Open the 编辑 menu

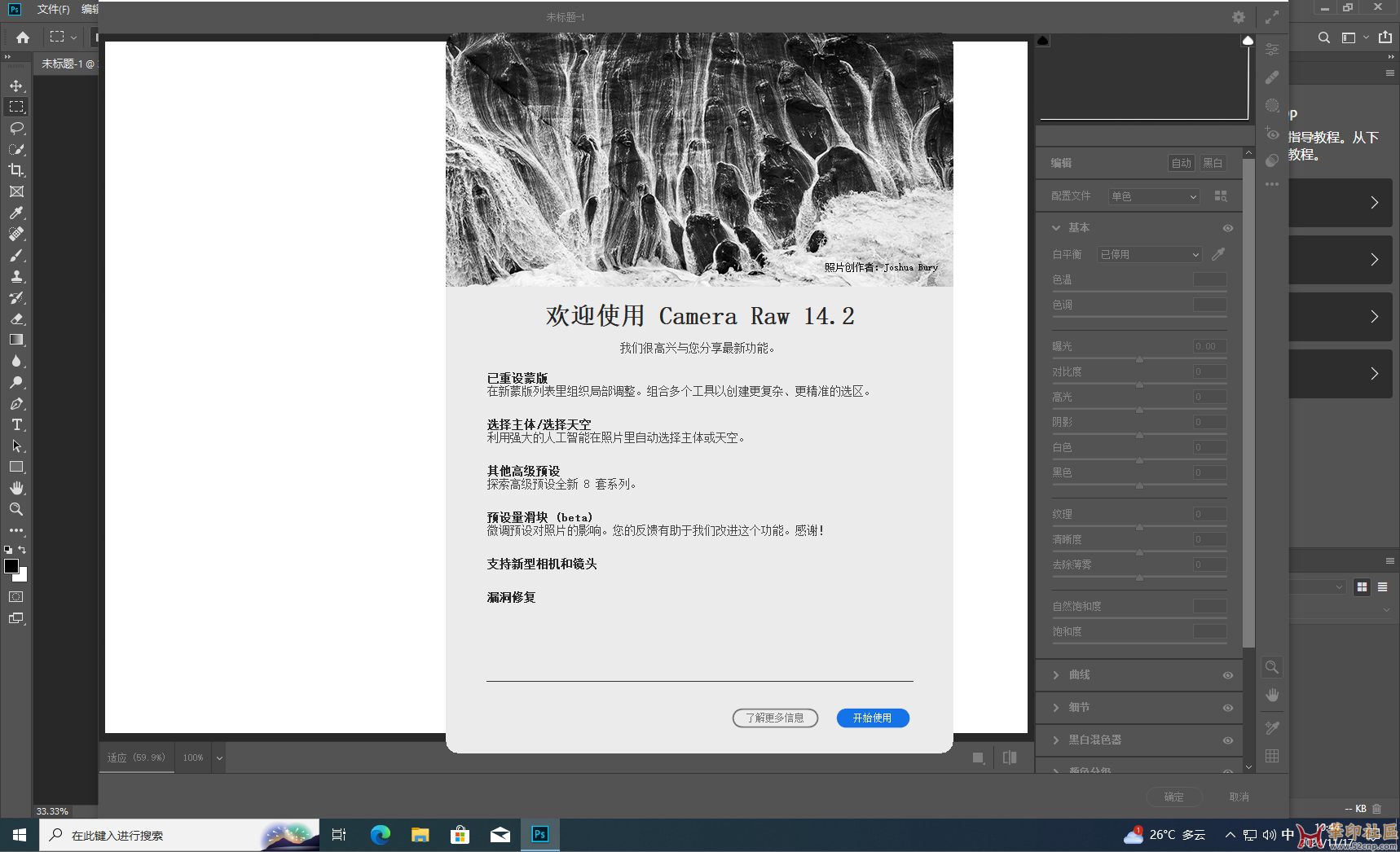[90, 9]
